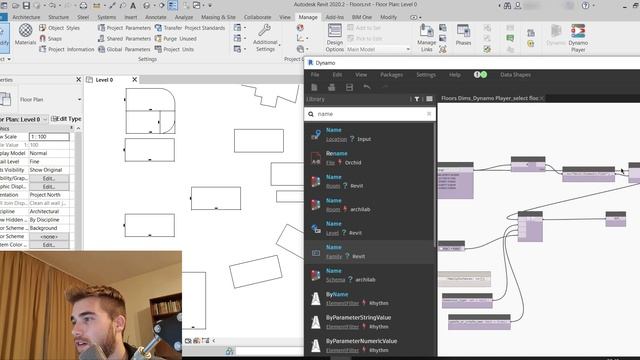
Task: Click the Save icon in Revit quick access toolbar
Action: point(26,5)
